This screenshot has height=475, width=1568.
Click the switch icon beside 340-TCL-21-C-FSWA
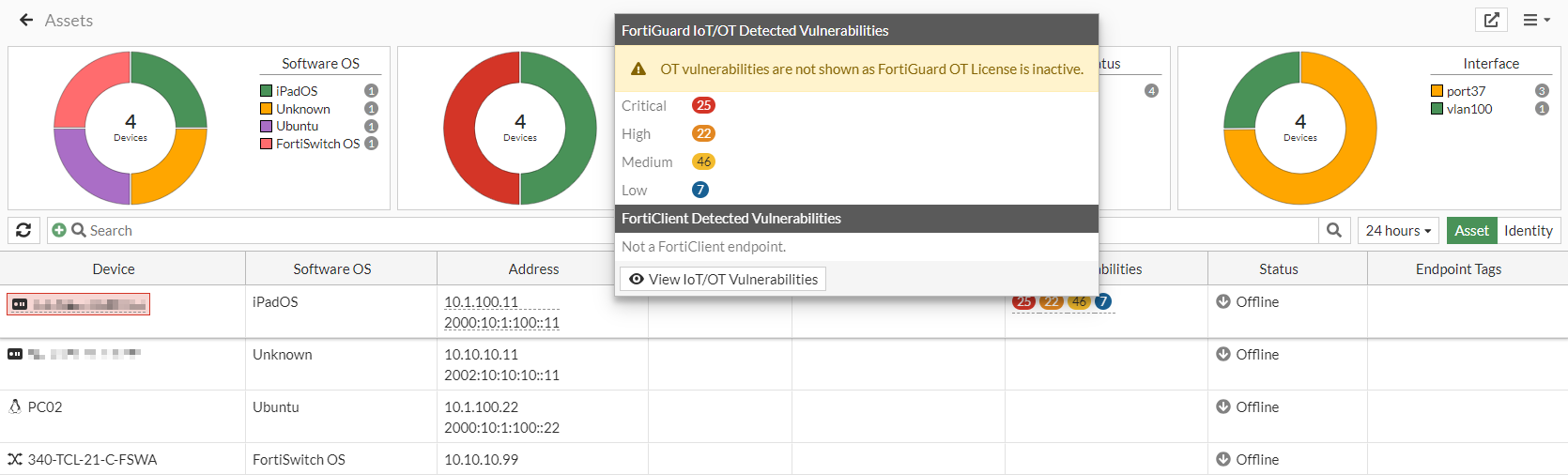[x=15, y=459]
